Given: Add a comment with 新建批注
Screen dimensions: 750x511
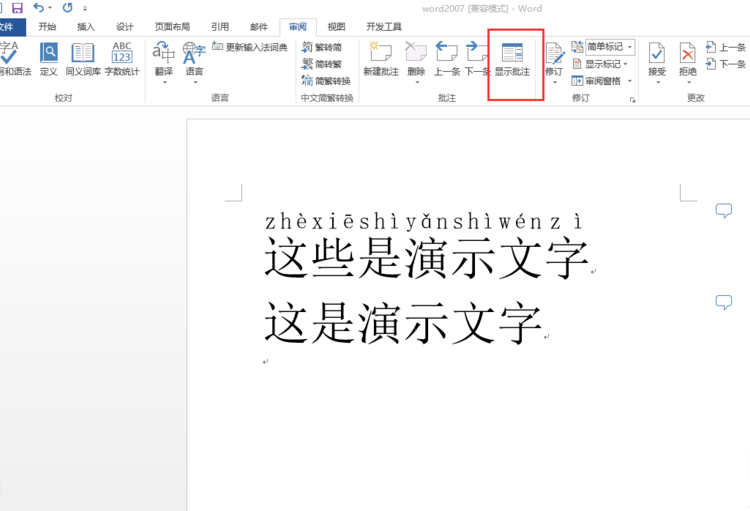Looking at the screenshot, I should 381,59.
